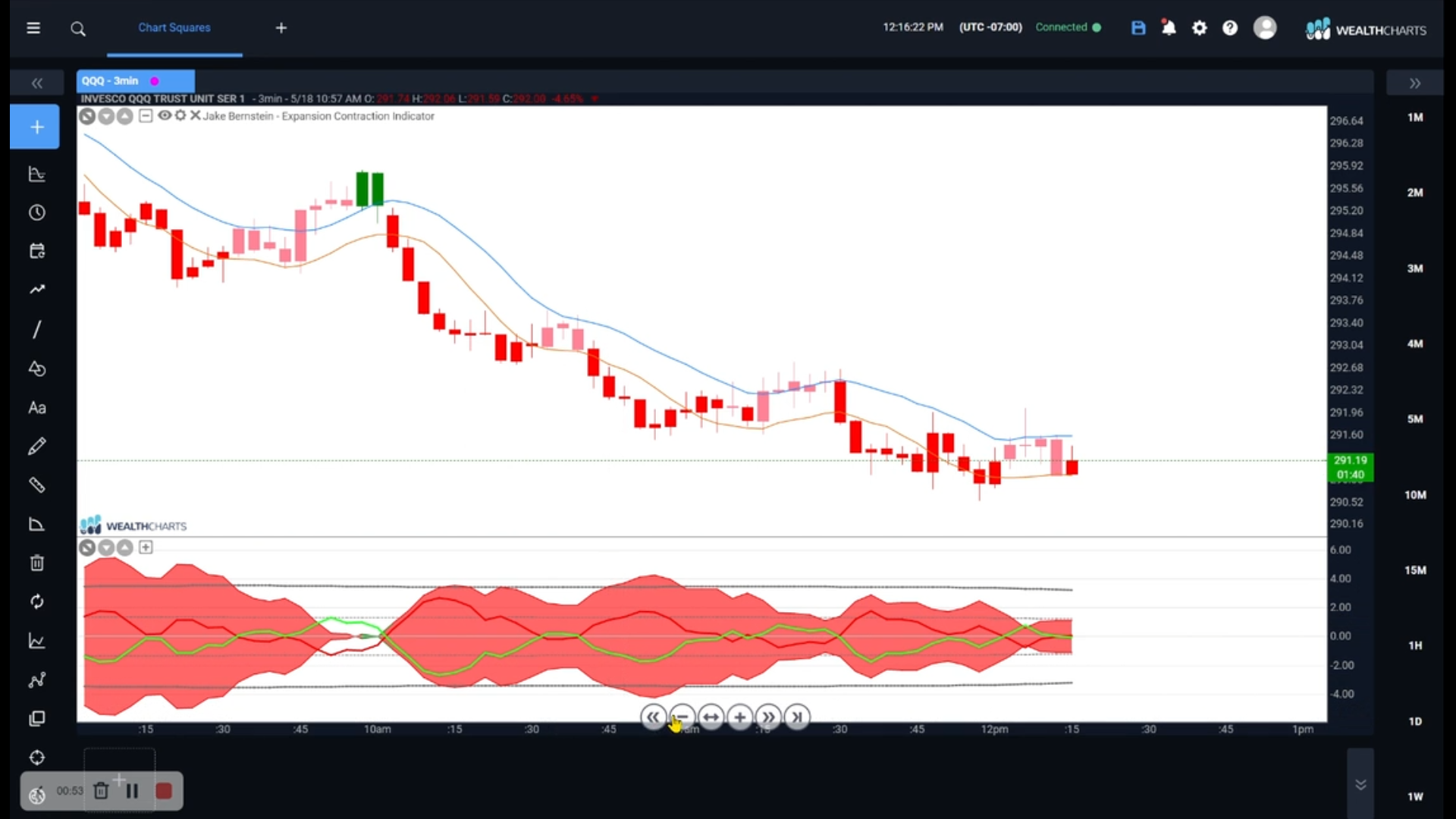Open the hamburger main menu
The image size is (1456, 819).
pyautogui.click(x=33, y=28)
